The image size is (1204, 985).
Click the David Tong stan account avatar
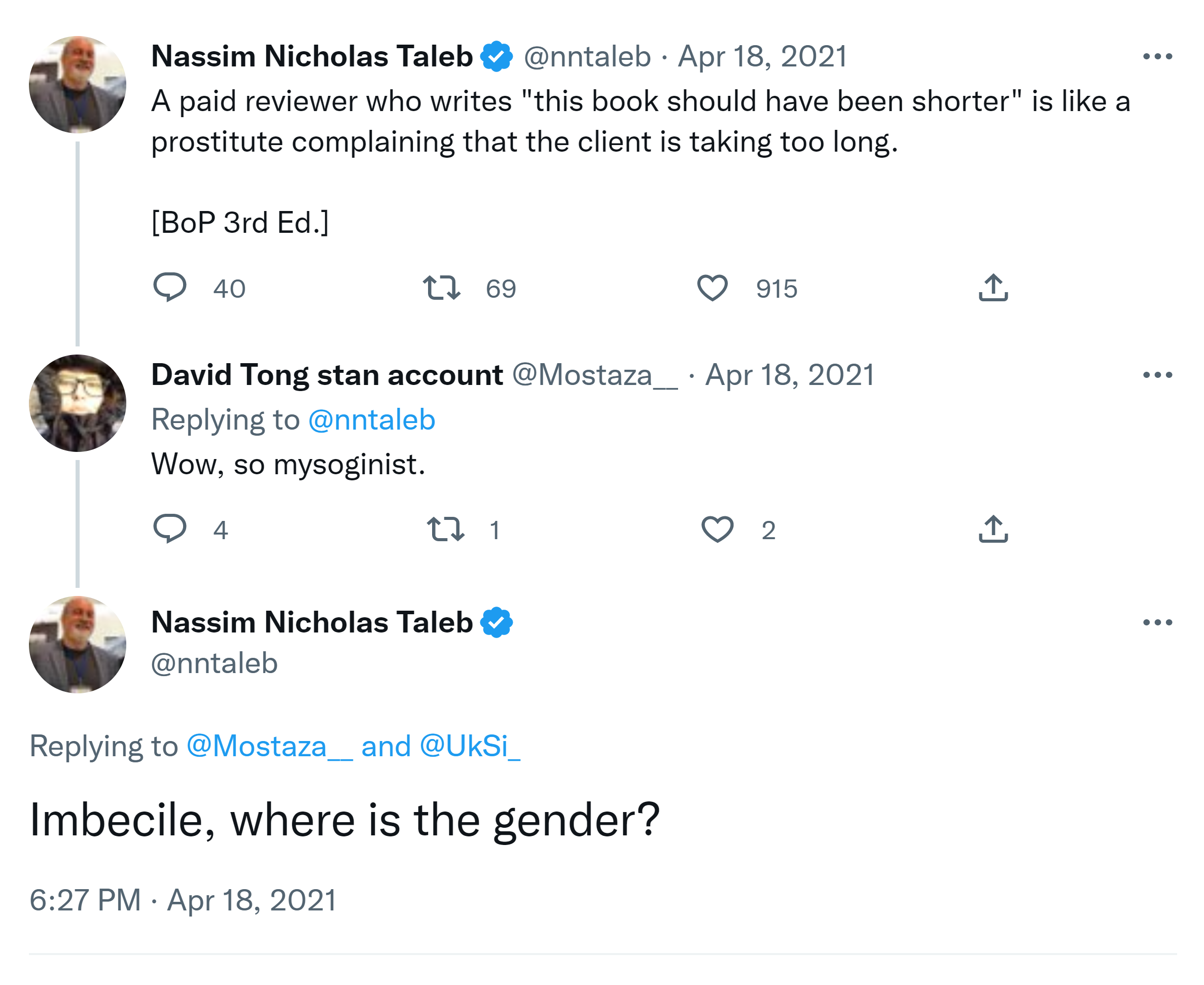pos(78,403)
